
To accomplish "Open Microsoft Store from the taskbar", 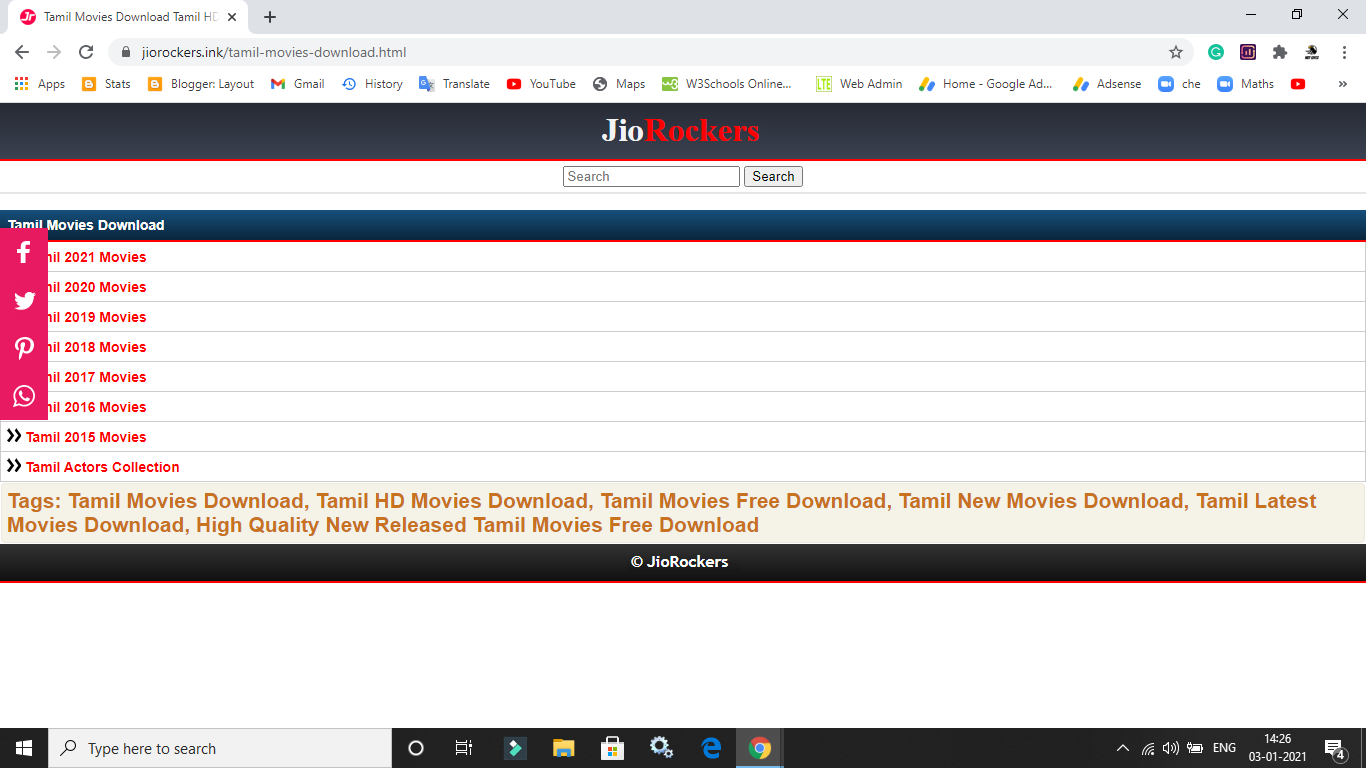I will (612, 748).
